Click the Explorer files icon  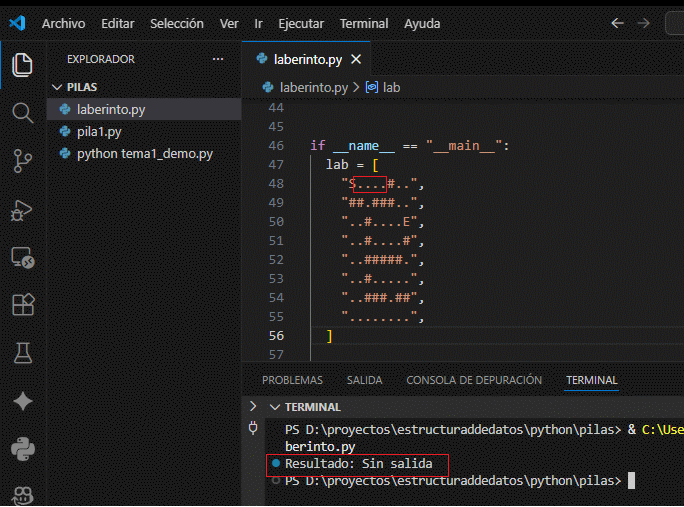(x=22, y=65)
